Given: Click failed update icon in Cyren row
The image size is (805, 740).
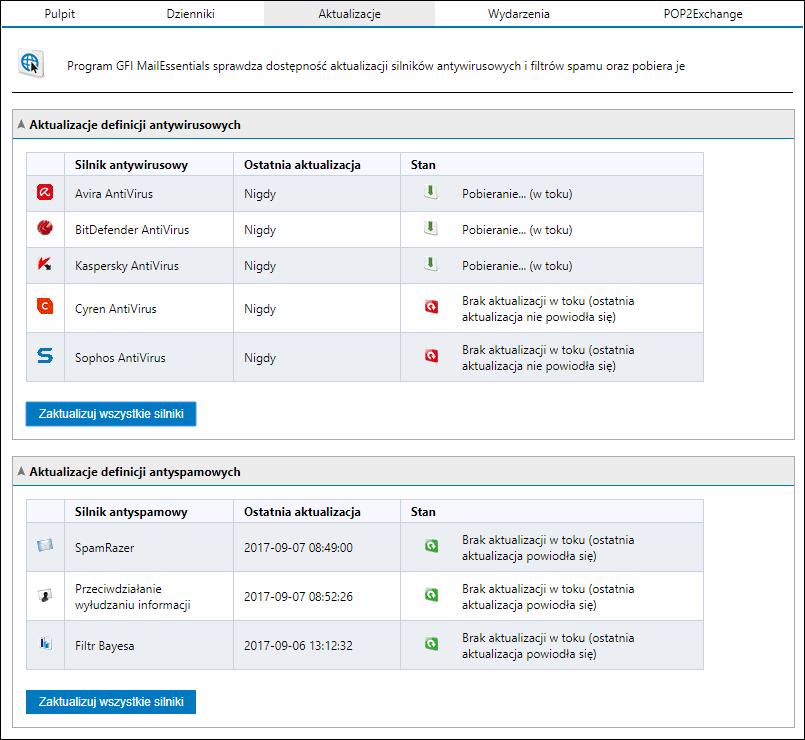Looking at the screenshot, I should click(431, 307).
